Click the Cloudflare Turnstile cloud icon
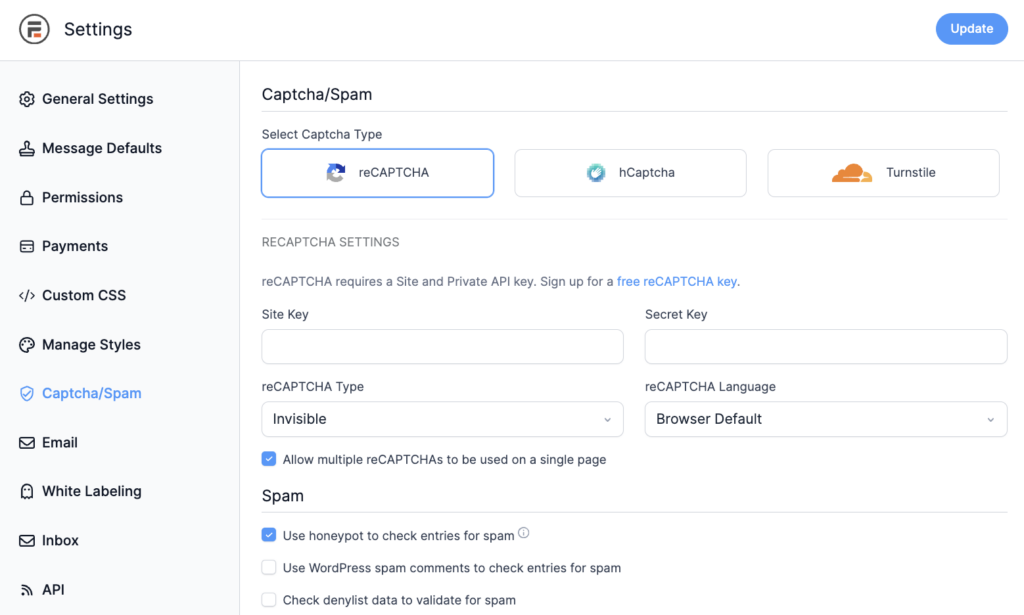This screenshot has width=1024, height=615. pyautogui.click(x=852, y=173)
